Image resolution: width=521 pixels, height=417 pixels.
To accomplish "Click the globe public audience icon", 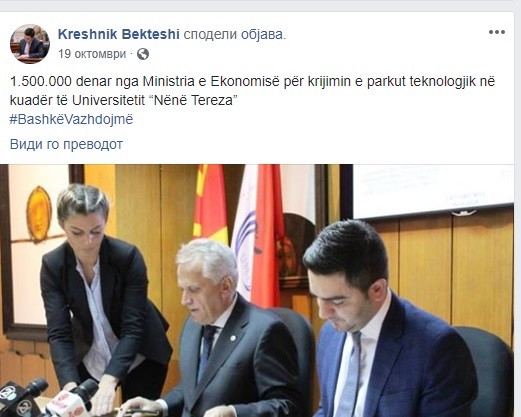I will click(143, 54).
